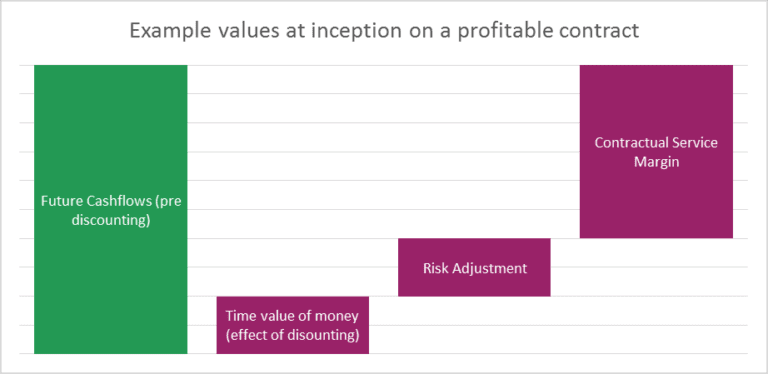Click blank plot area below Contractual Service Margin
Viewport: 768px width, 374px height.
[x=656, y=296]
